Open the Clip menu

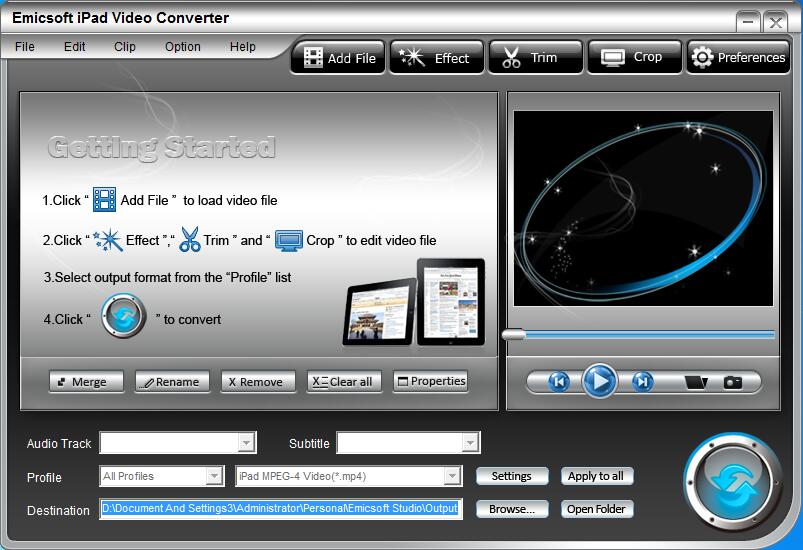124,47
